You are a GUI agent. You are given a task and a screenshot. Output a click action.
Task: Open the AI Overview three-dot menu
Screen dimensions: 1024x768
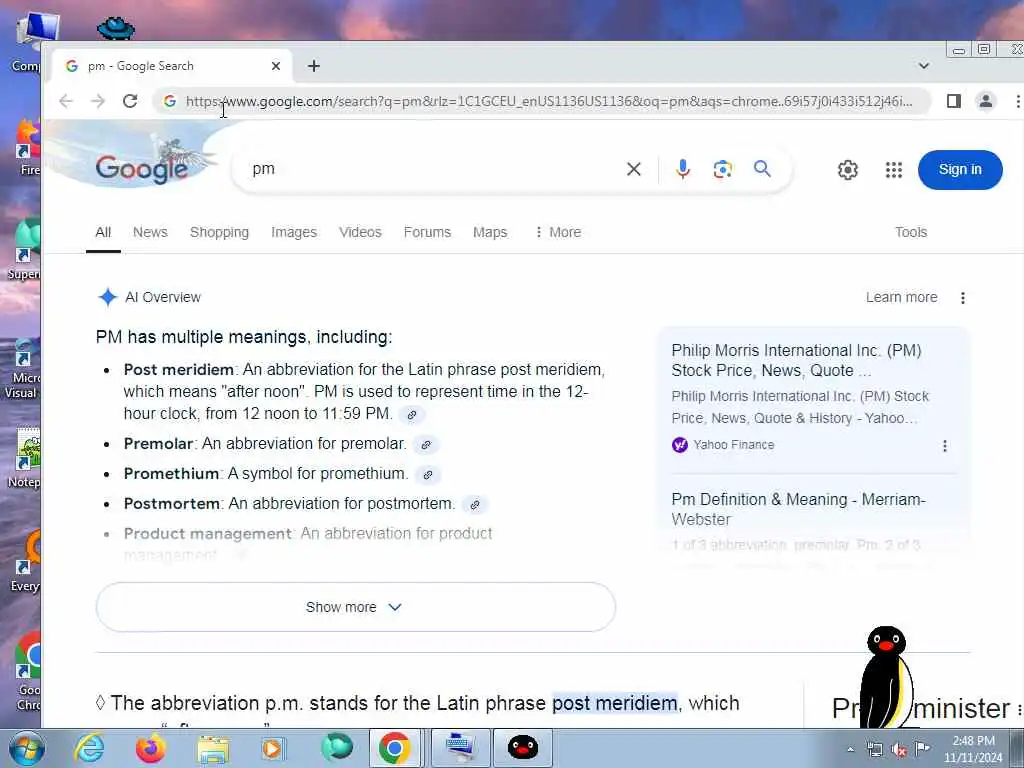coord(963,298)
